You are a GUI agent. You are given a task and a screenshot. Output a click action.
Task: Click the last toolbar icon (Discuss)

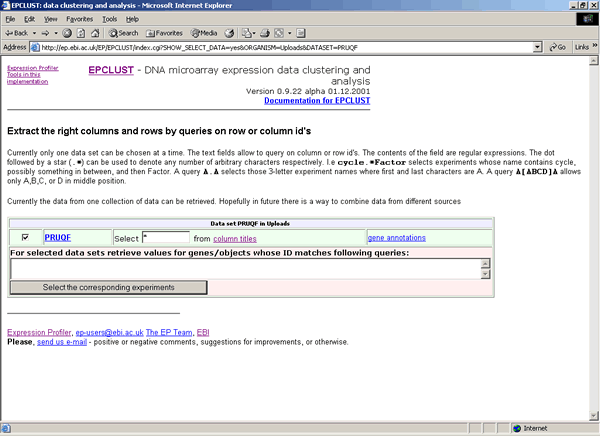(301, 33)
